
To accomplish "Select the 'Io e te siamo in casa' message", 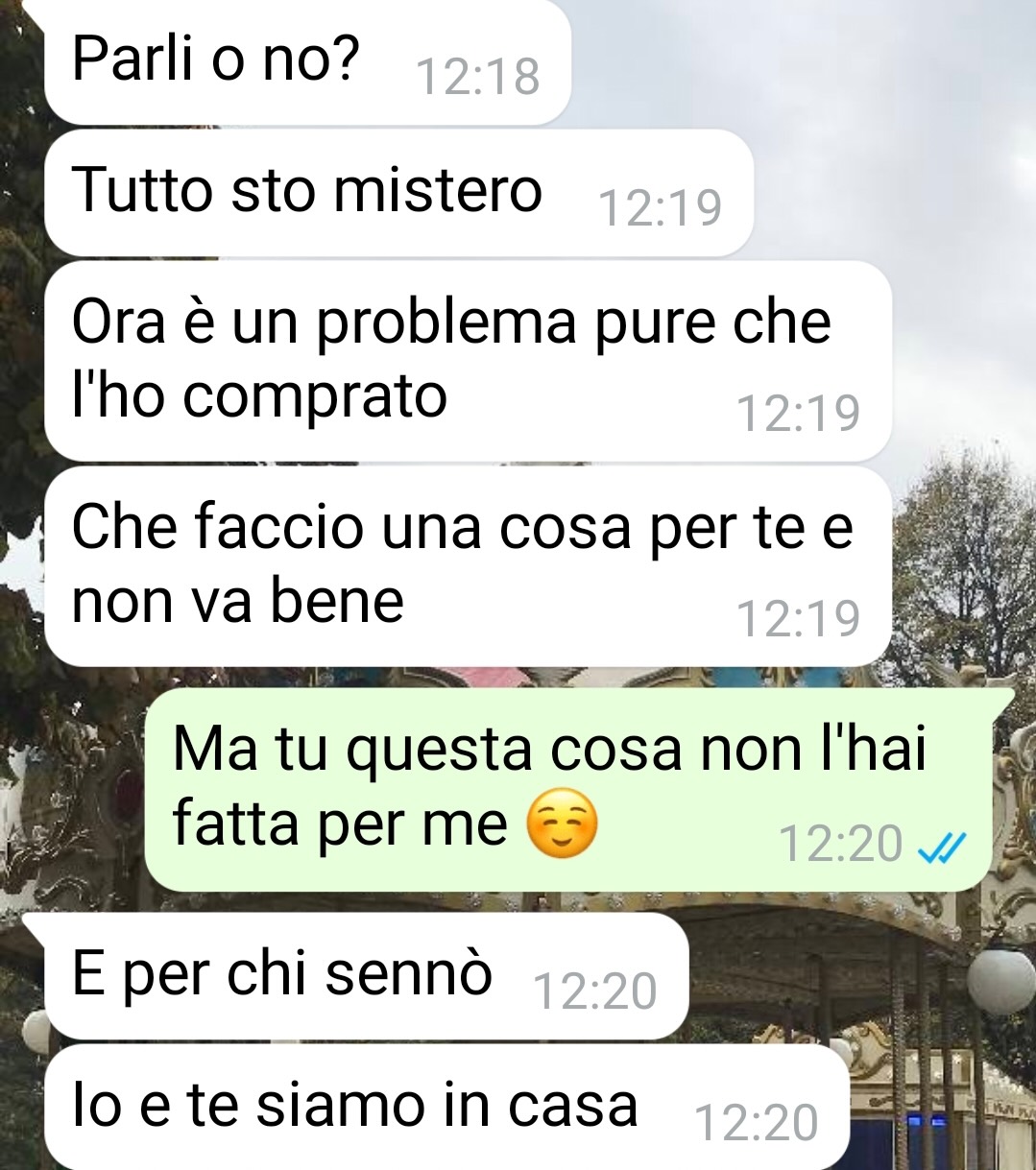I will [x=446, y=1108].
